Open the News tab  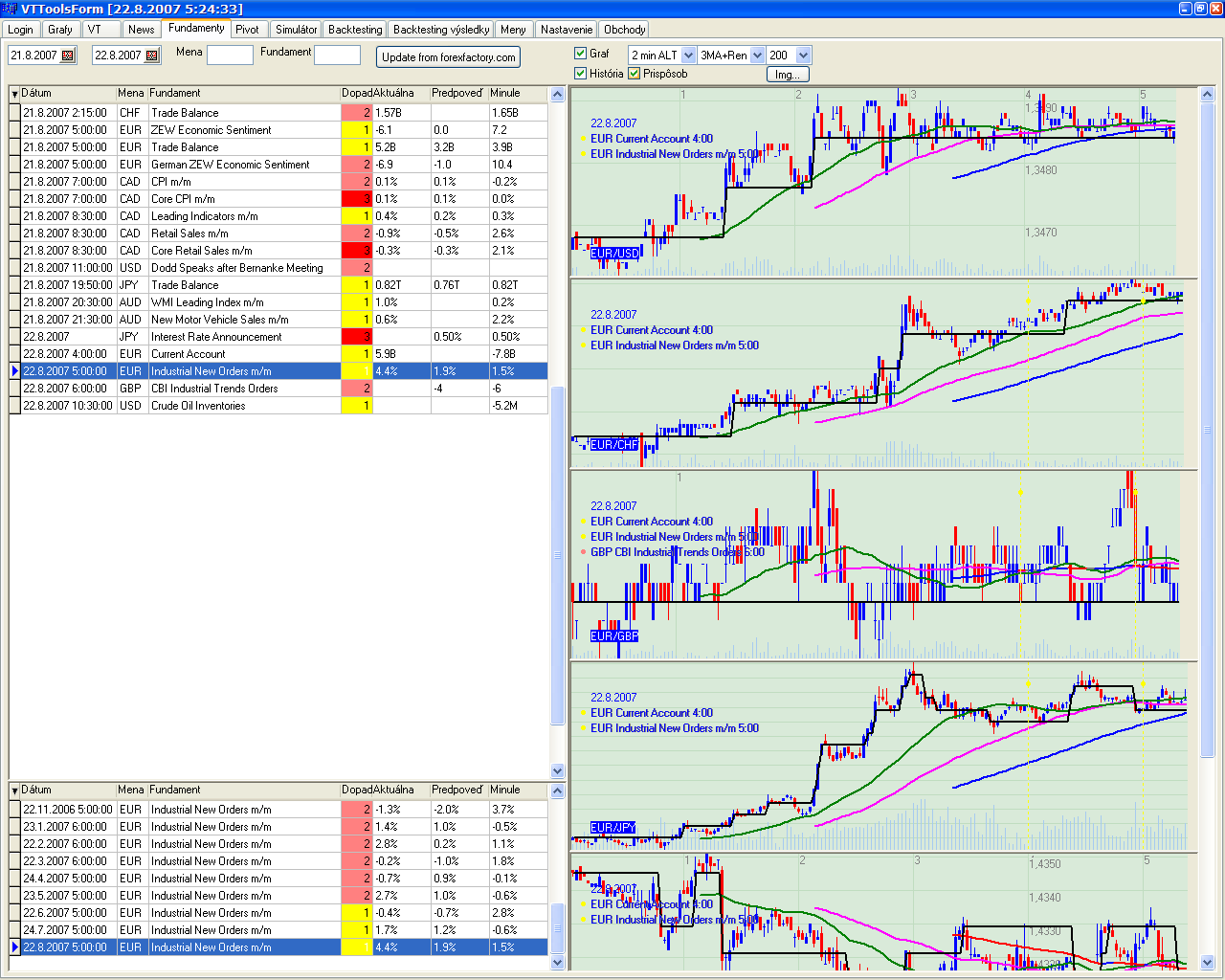click(x=142, y=30)
